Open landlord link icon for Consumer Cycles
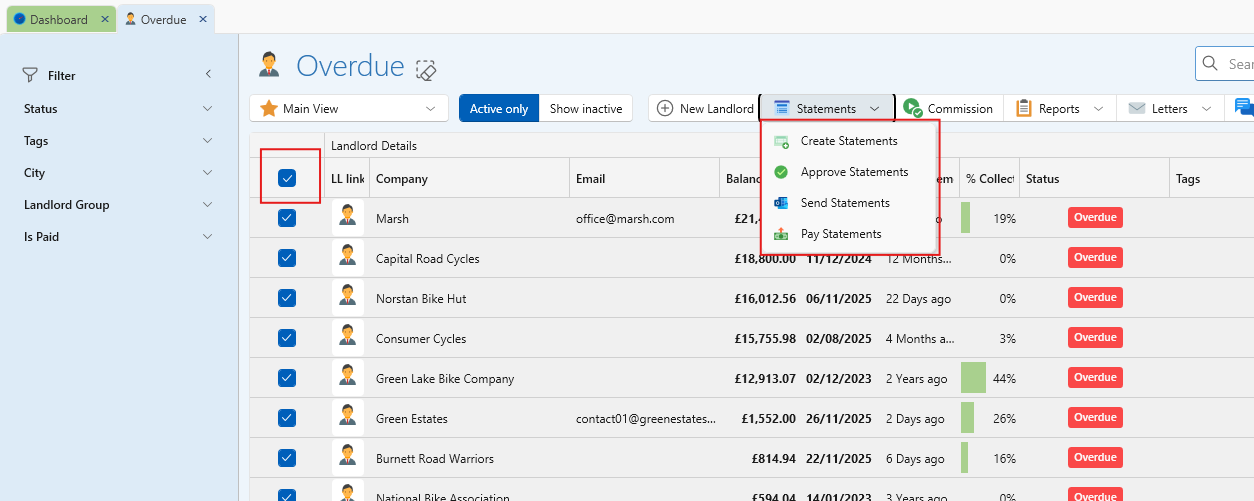The height and width of the screenshot is (501, 1254). pyautogui.click(x=348, y=338)
